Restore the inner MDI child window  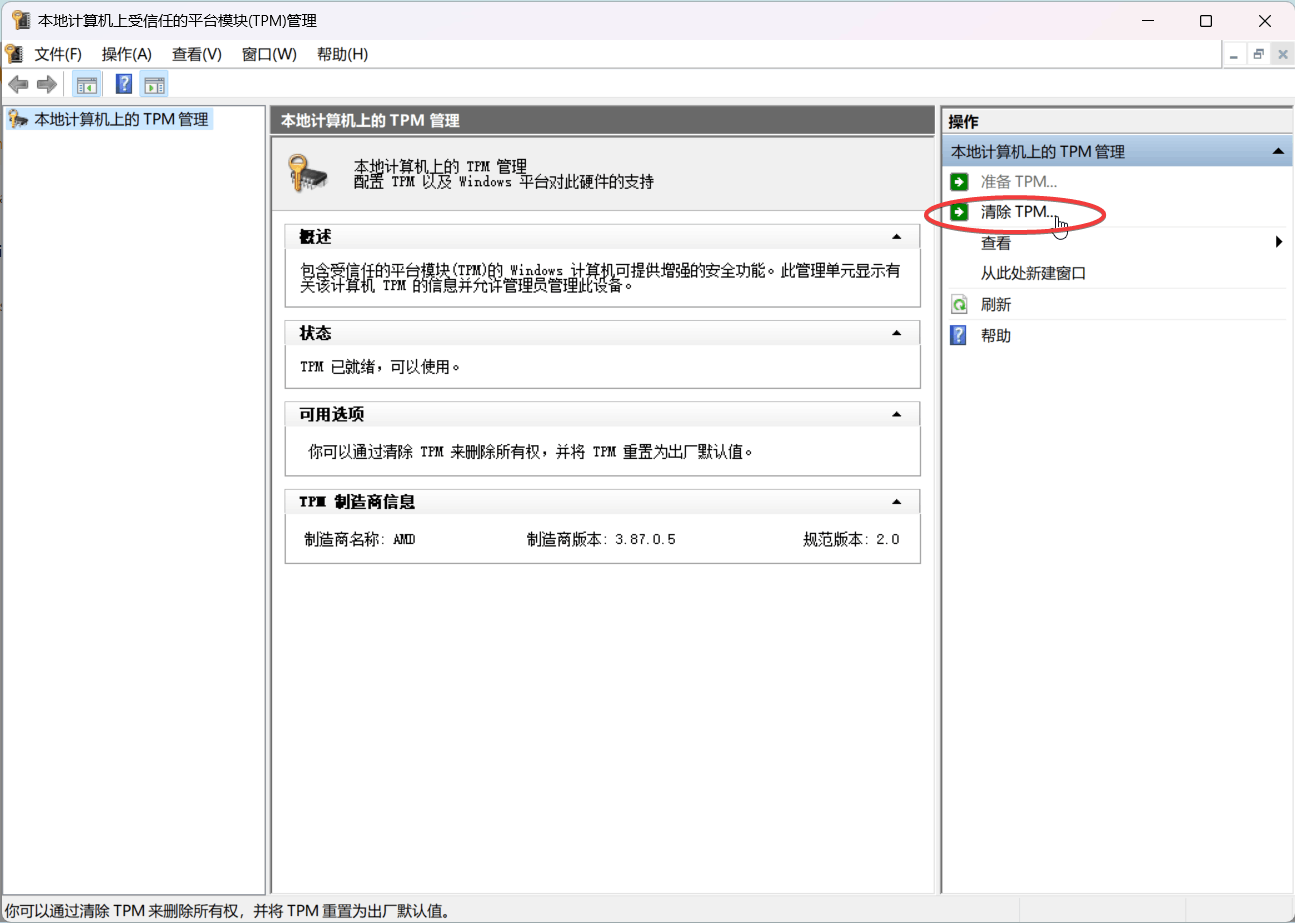pyautogui.click(x=1258, y=55)
